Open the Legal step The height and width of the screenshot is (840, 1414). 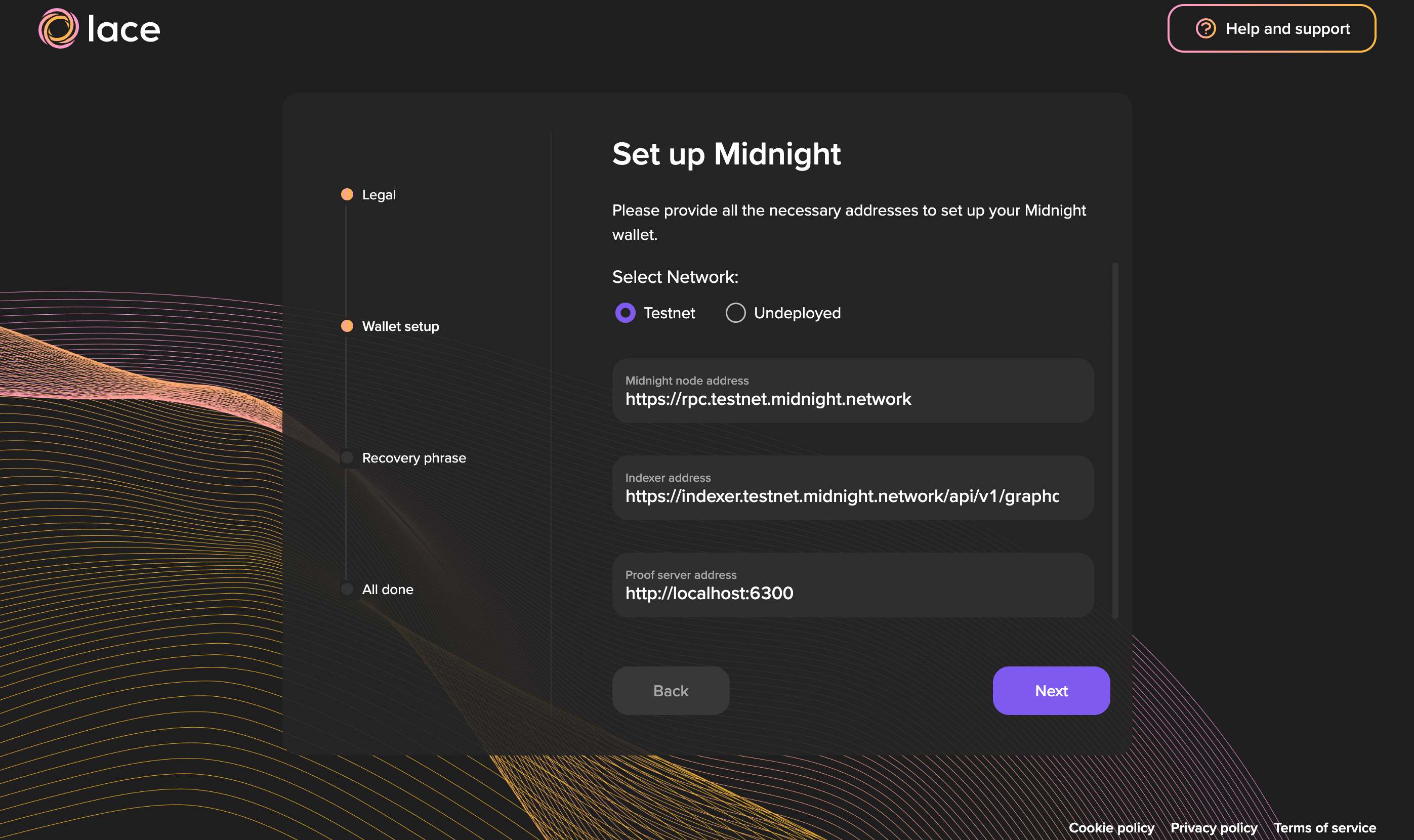pyautogui.click(x=379, y=195)
